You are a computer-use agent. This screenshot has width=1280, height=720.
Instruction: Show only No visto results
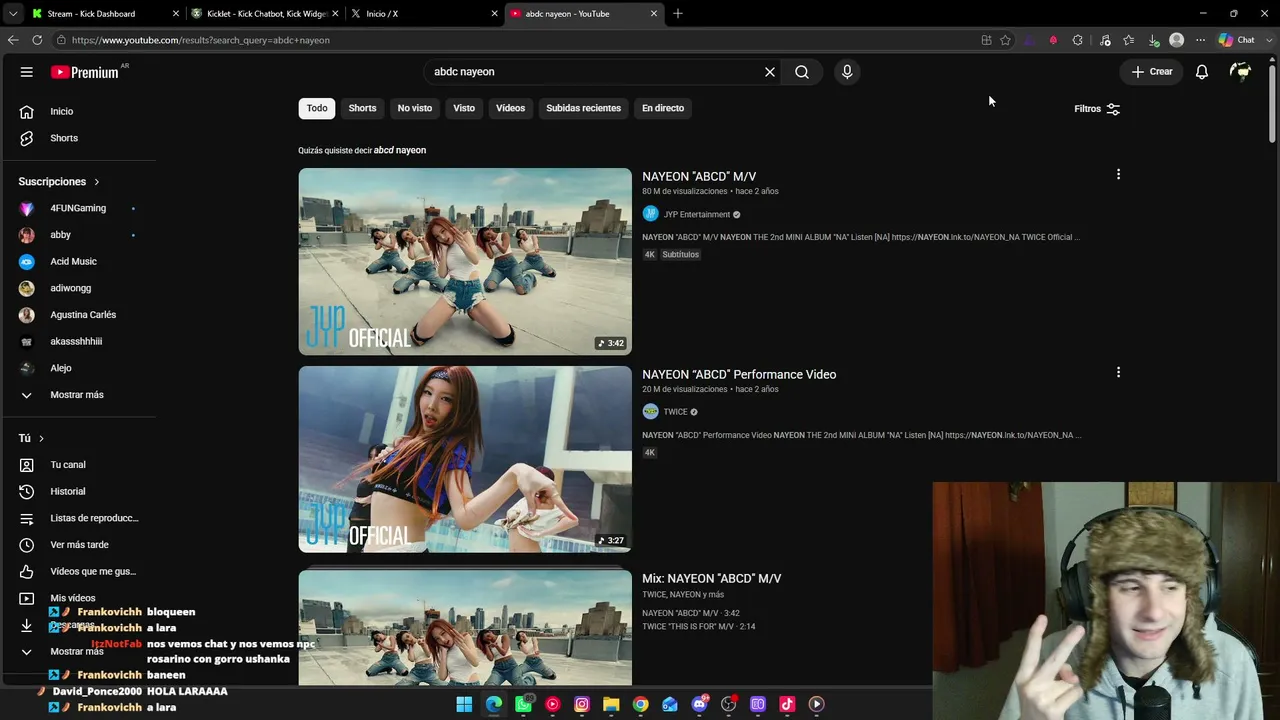pyautogui.click(x=415, y=108)
